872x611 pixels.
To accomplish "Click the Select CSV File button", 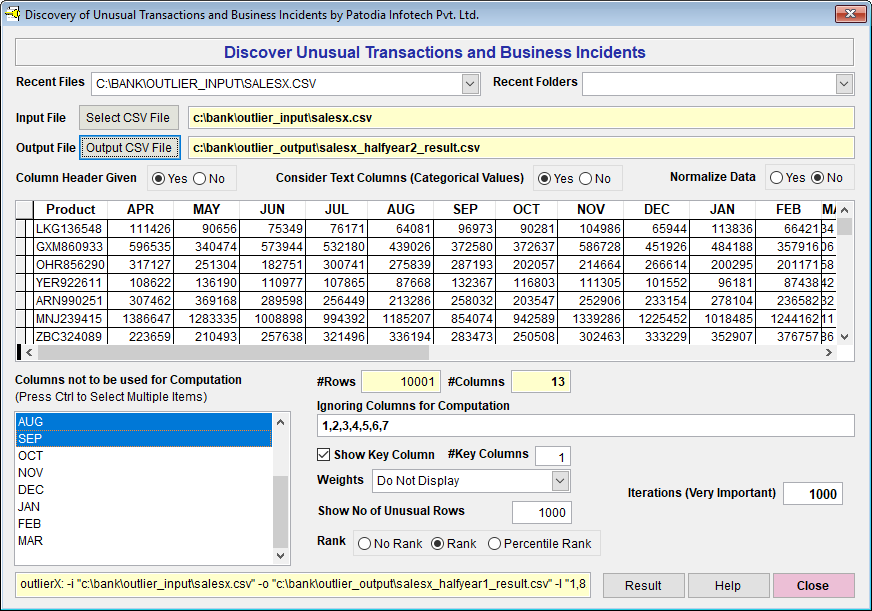I will (x=130, y=118).
